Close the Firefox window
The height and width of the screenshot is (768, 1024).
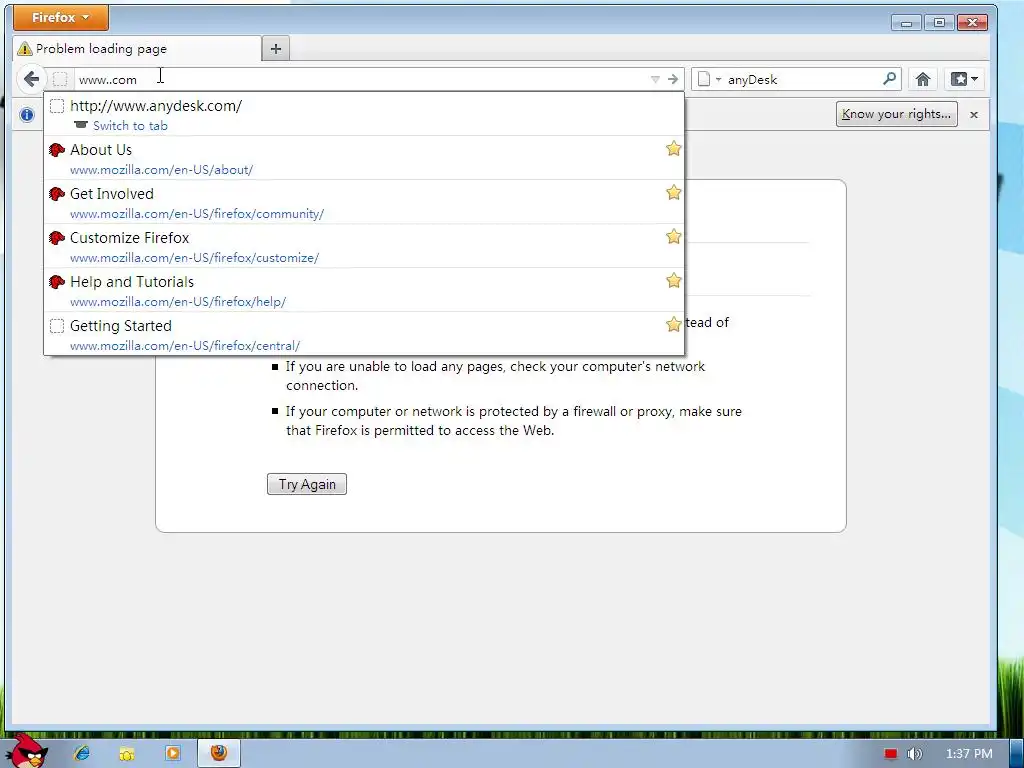(972, 23)
